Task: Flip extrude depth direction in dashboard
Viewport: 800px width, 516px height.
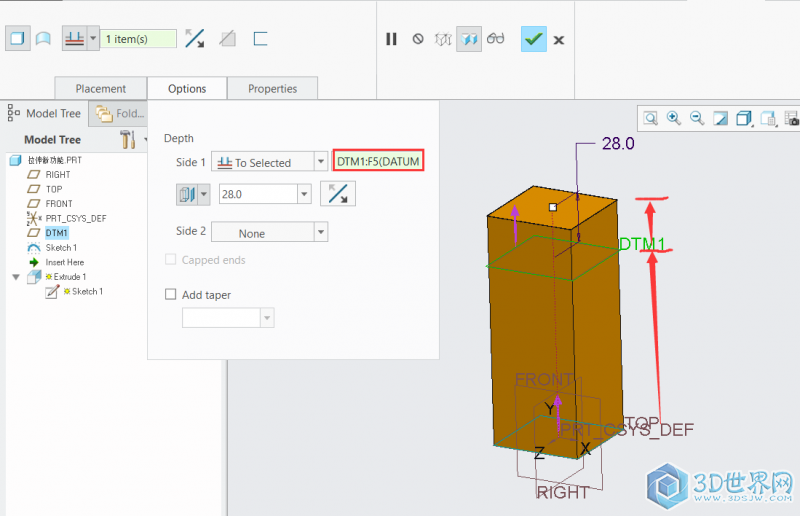Action: pos(194,39)
